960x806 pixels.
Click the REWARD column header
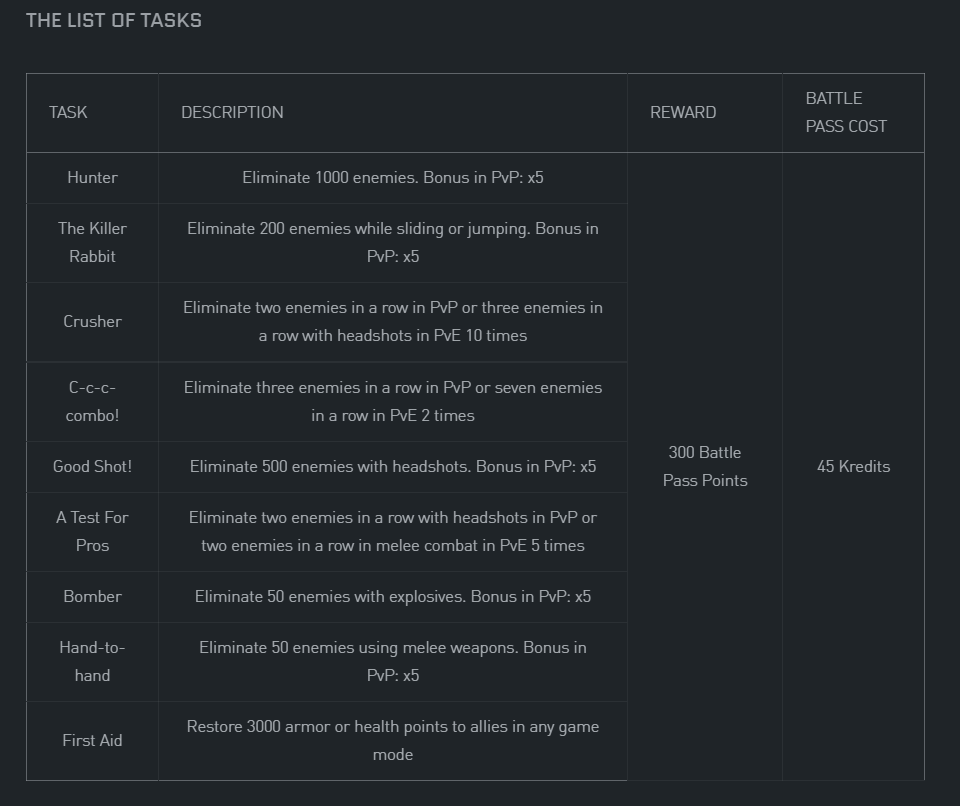(683, 112)
